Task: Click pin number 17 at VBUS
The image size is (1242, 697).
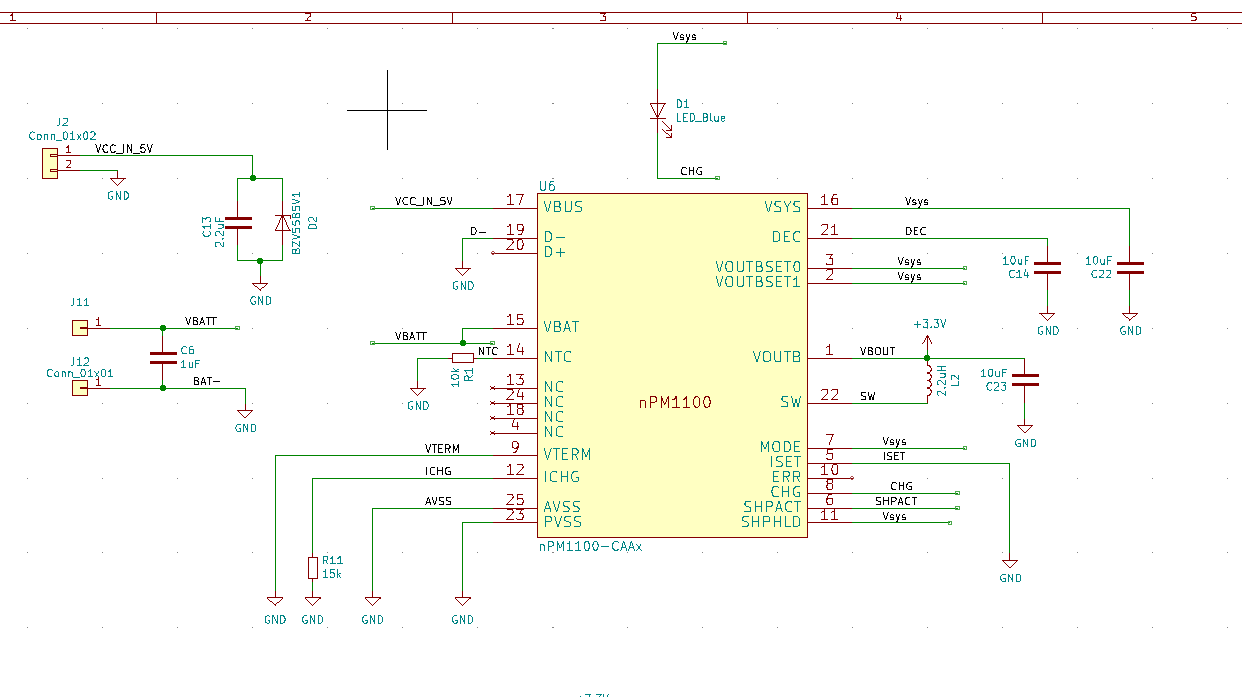Action: (515, 201)
